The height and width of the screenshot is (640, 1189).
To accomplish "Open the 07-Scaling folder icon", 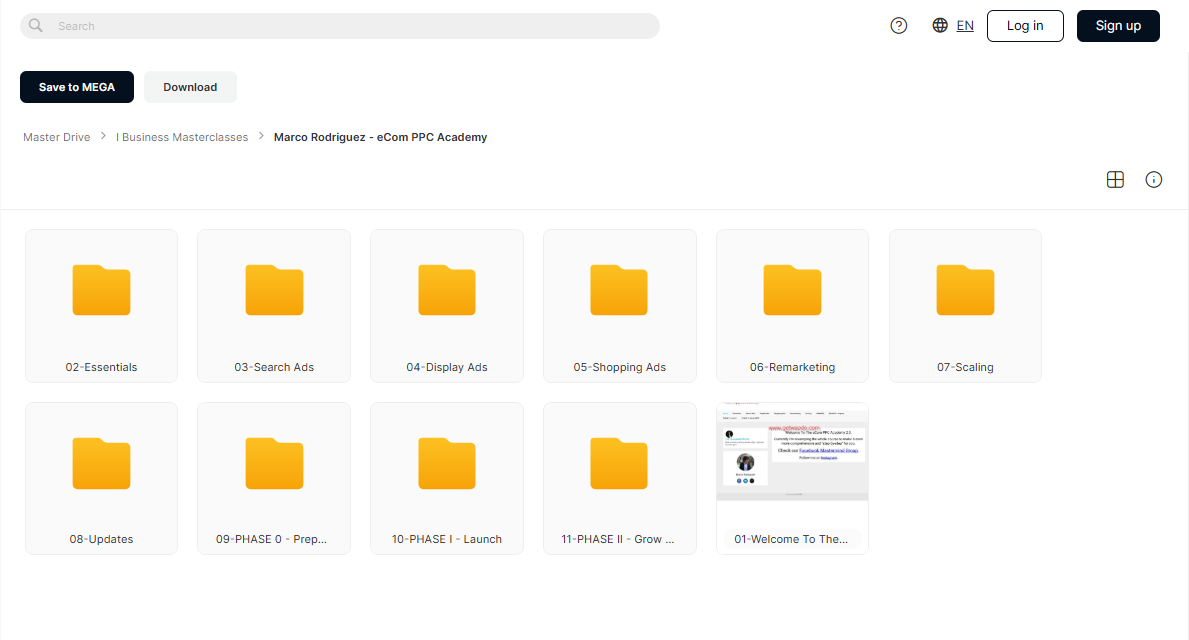I will (965, 290).
